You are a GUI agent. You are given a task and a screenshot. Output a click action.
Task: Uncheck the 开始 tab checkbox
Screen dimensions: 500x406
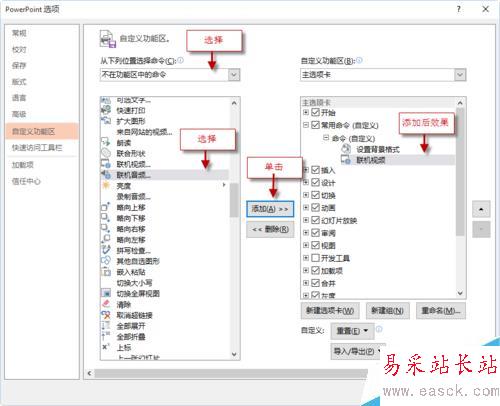coord(315,112)
